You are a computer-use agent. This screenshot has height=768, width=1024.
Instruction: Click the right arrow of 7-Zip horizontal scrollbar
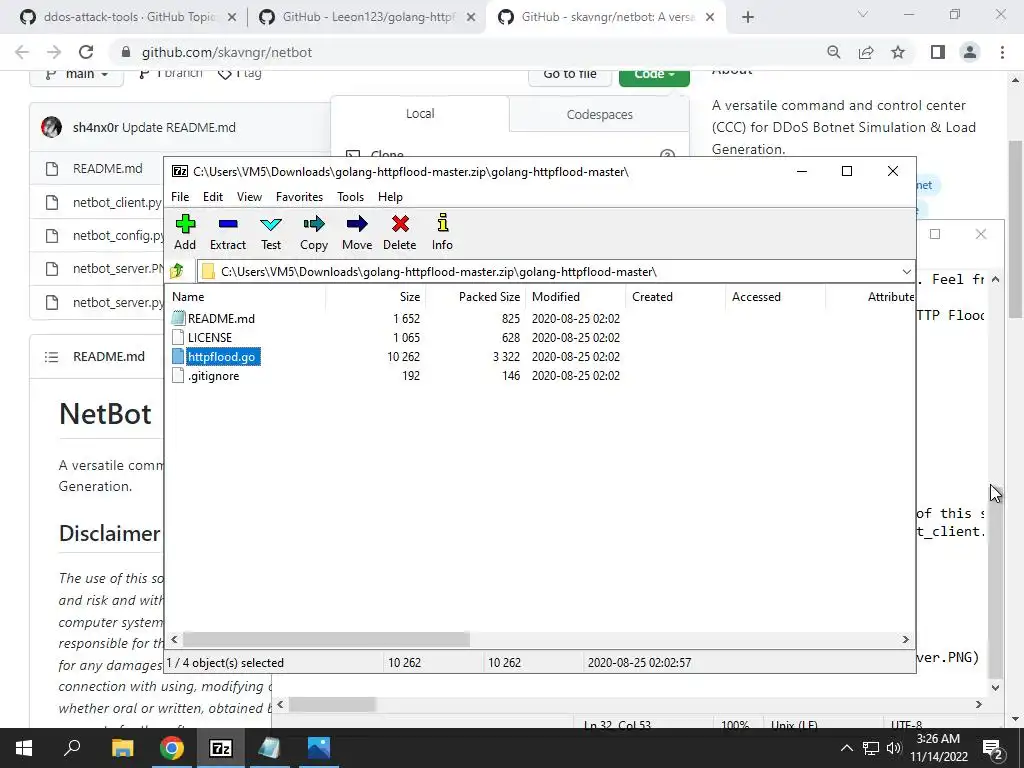(906, 639)
